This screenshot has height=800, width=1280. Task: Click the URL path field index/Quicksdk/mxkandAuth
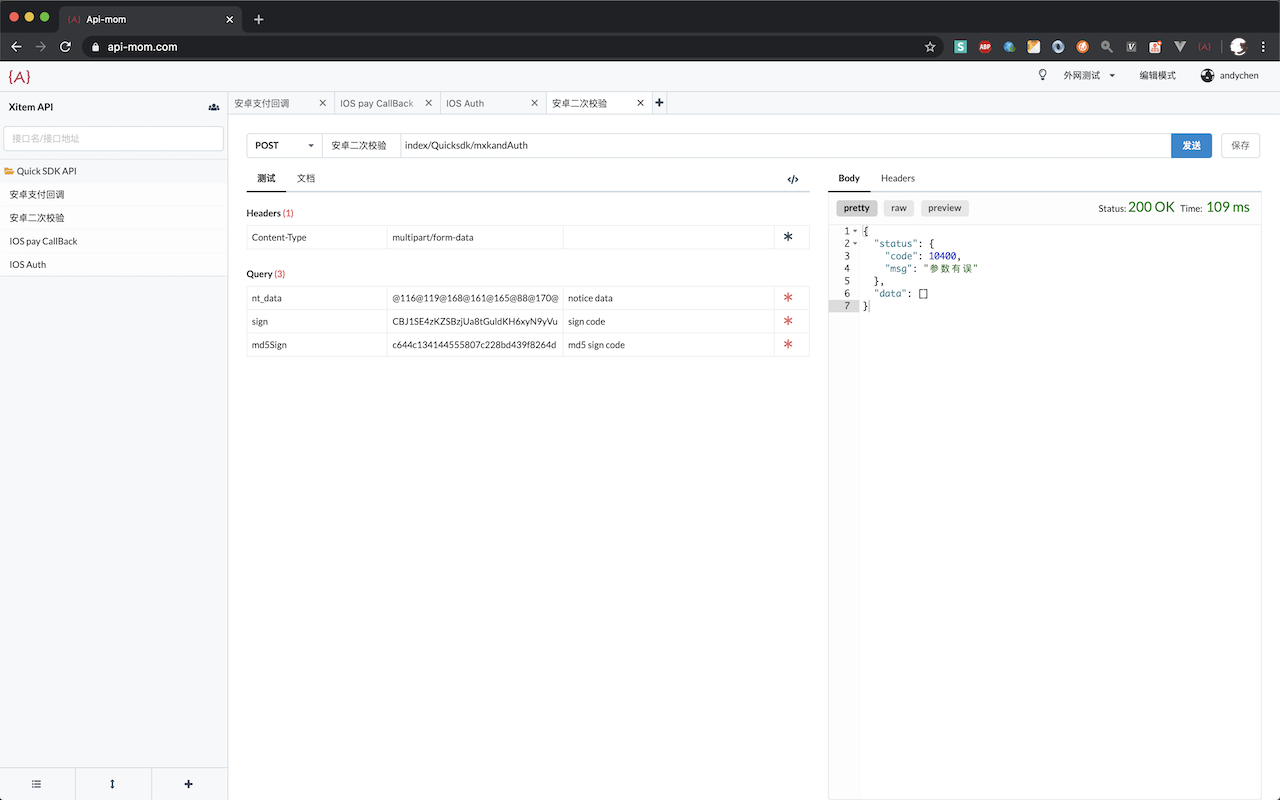[785, 146]
